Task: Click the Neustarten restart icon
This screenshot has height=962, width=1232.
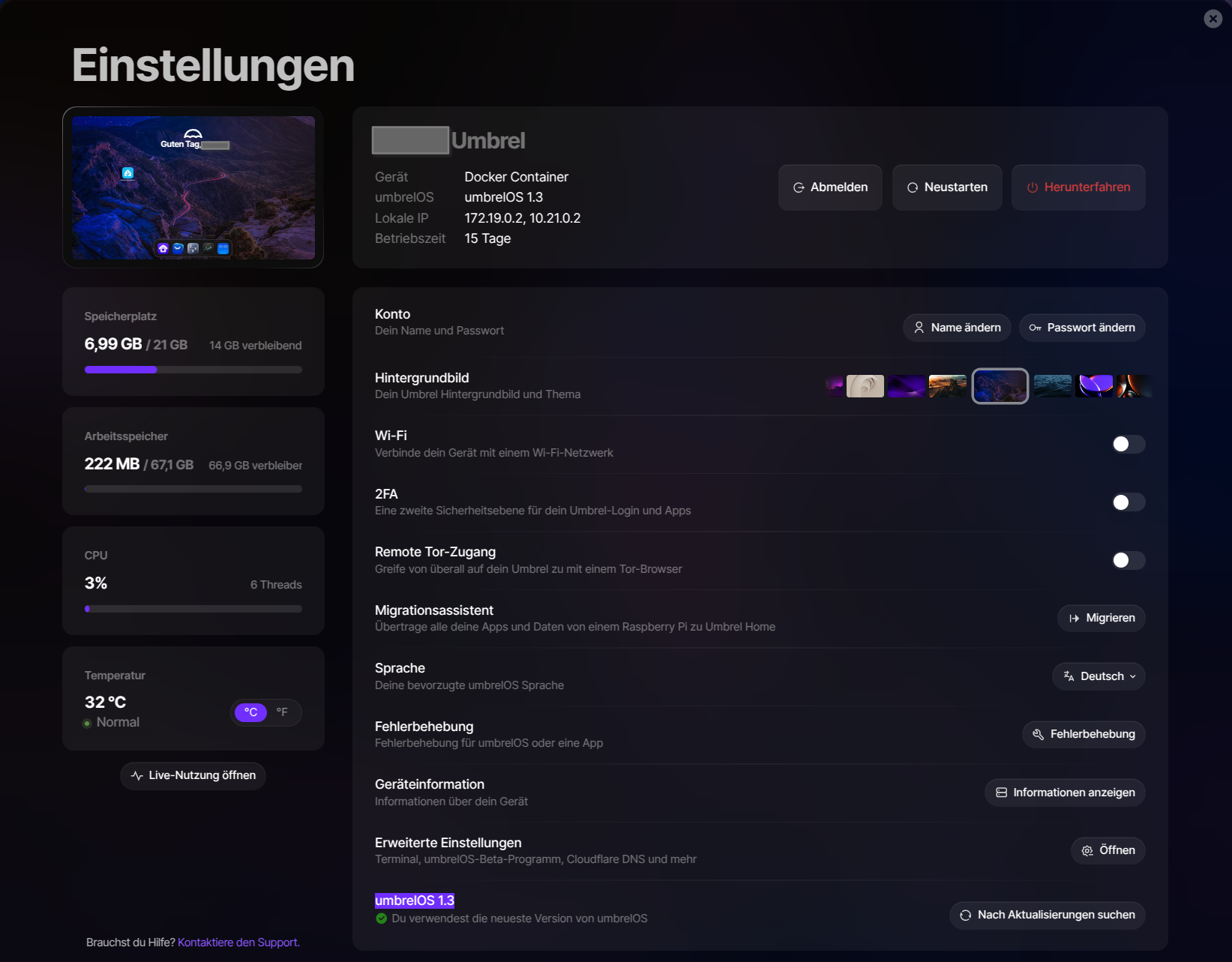Action: pyautogui.click(x=913, y=187)
